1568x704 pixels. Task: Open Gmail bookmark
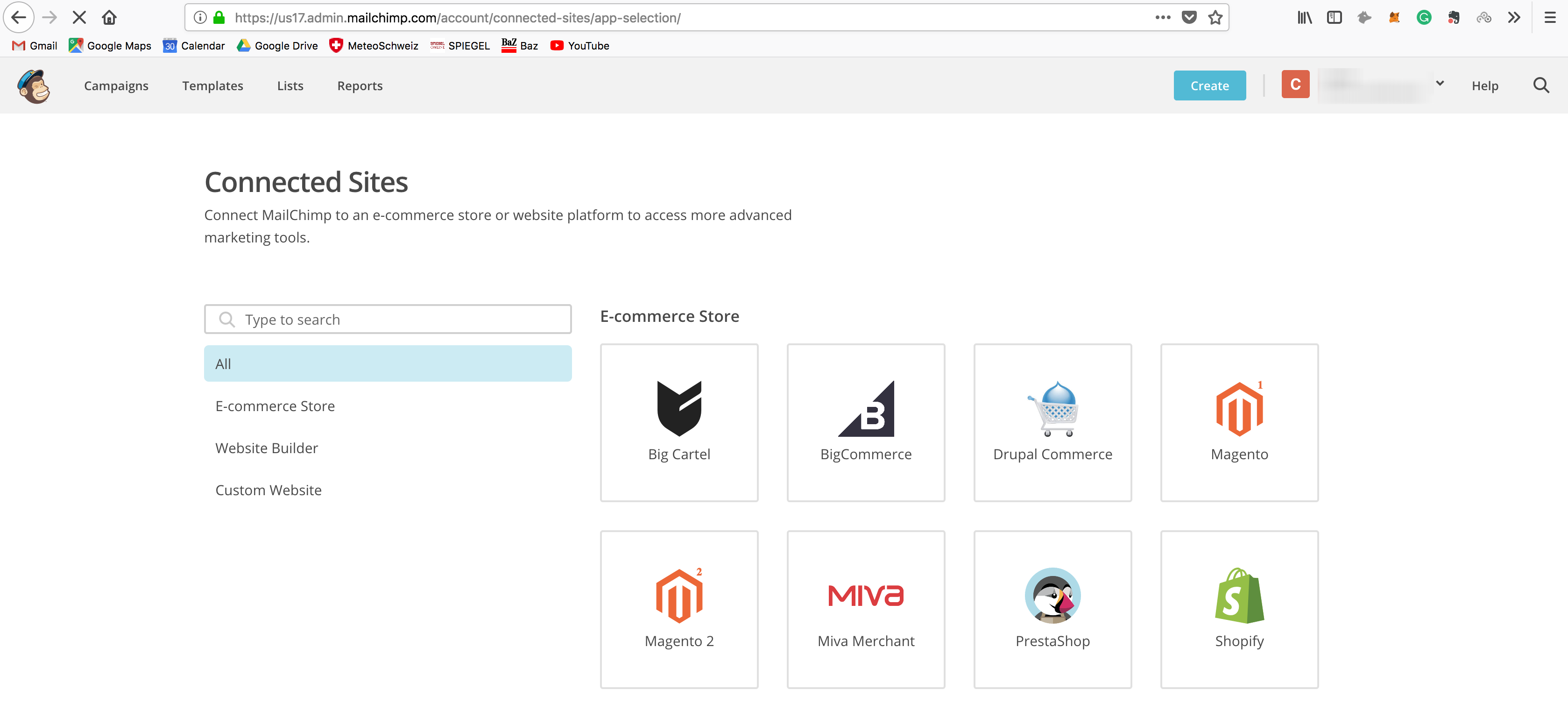pos(35,46)
